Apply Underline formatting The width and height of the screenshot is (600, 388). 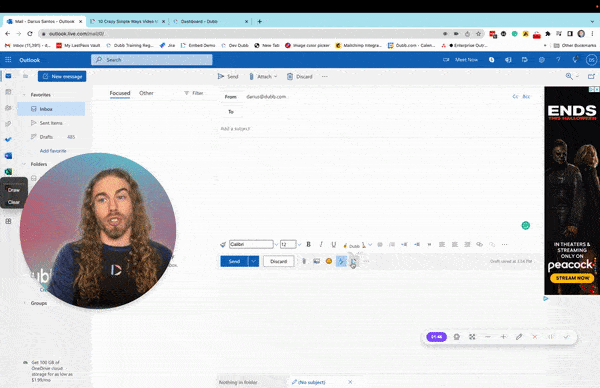[x=334, y=244]
